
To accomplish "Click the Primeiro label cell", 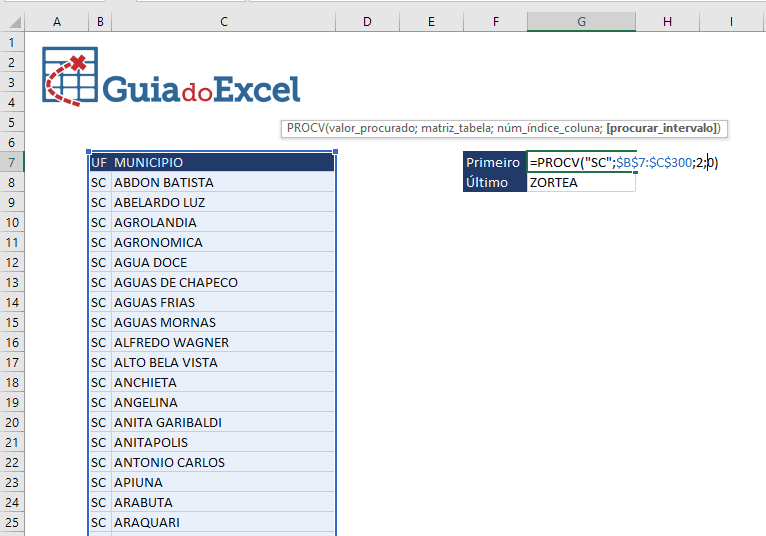I will [495, 162].
